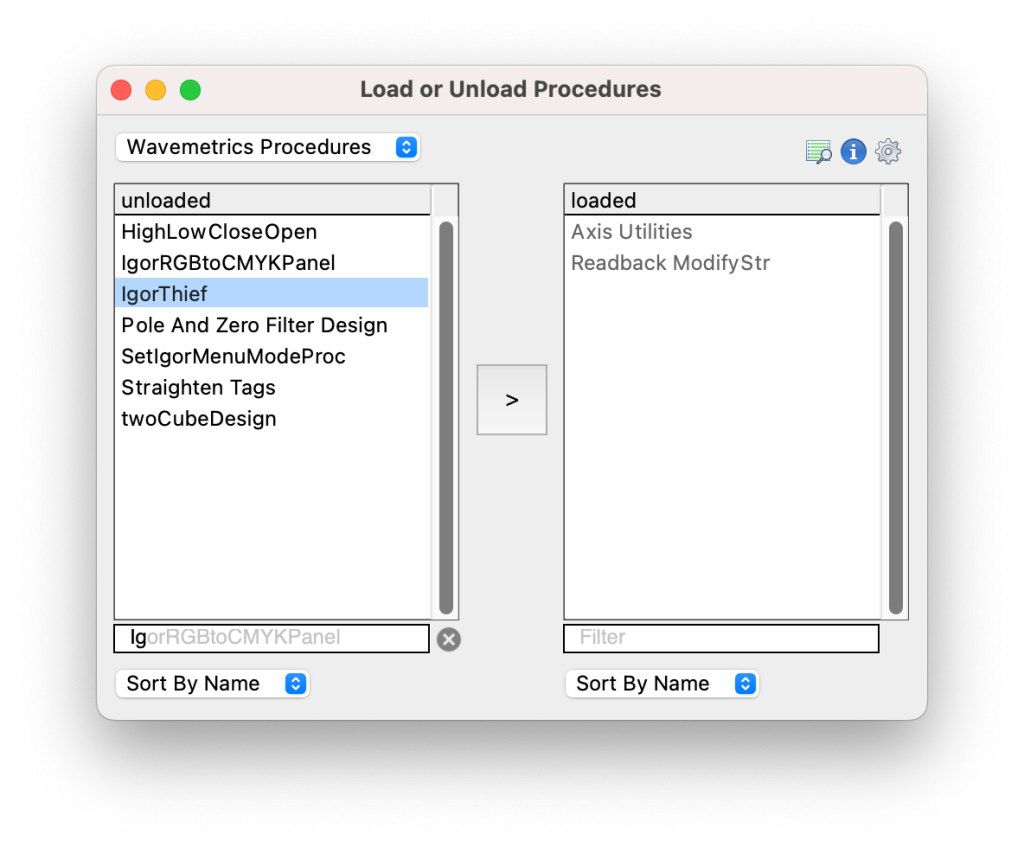This screenshot has width=1024, height=848.
Task: Open the procedure browser search icon
Action: (x=818, y=152)
